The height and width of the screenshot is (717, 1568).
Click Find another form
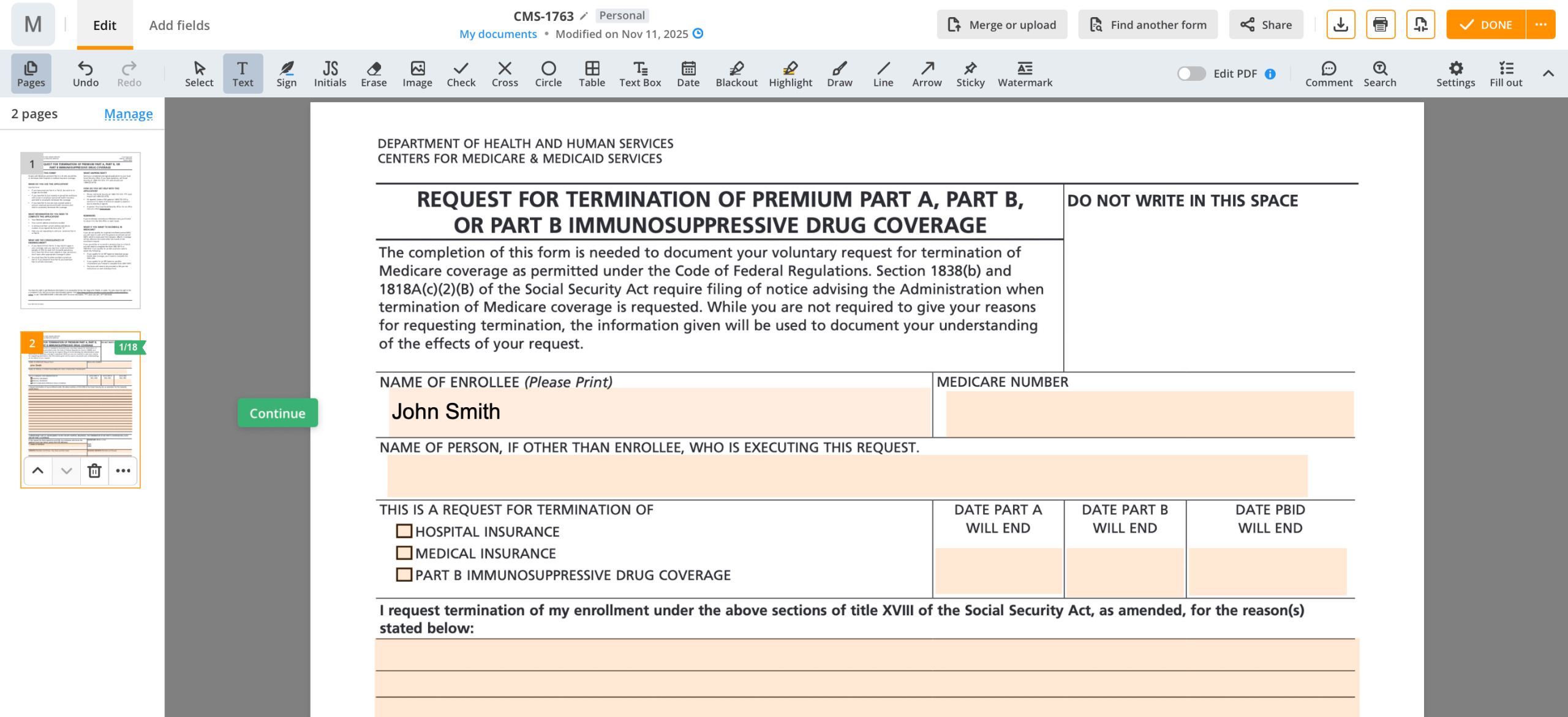[x=1148, y=24]
